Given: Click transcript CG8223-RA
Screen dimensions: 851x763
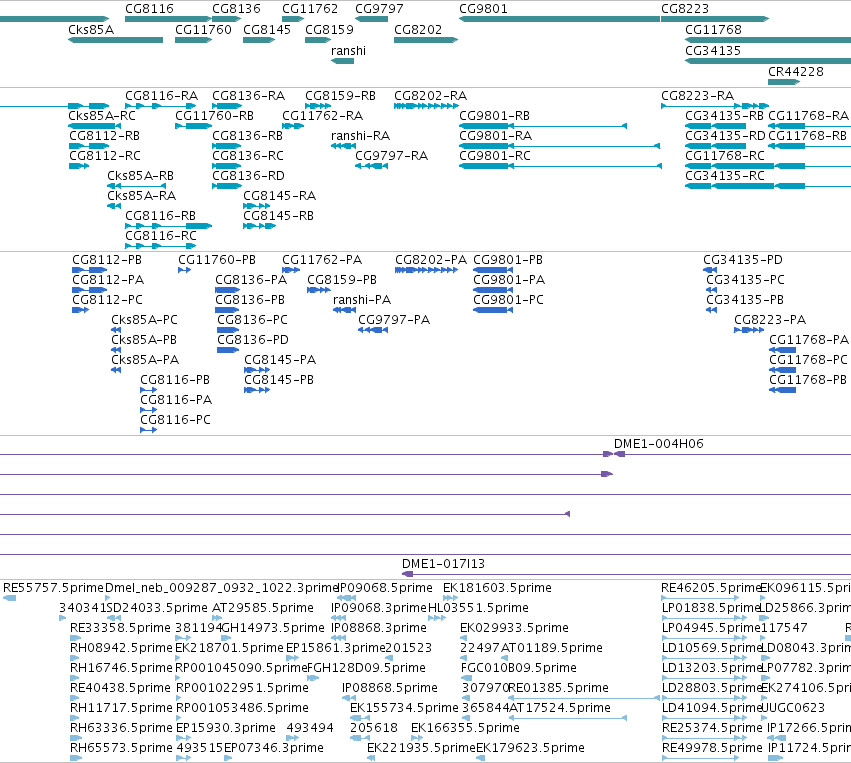Looking at the screenshot, I should [715, 106].
